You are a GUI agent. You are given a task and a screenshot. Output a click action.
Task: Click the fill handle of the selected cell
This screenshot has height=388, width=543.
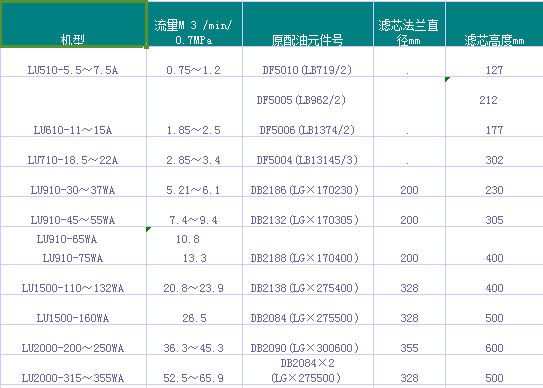point(146,46)
